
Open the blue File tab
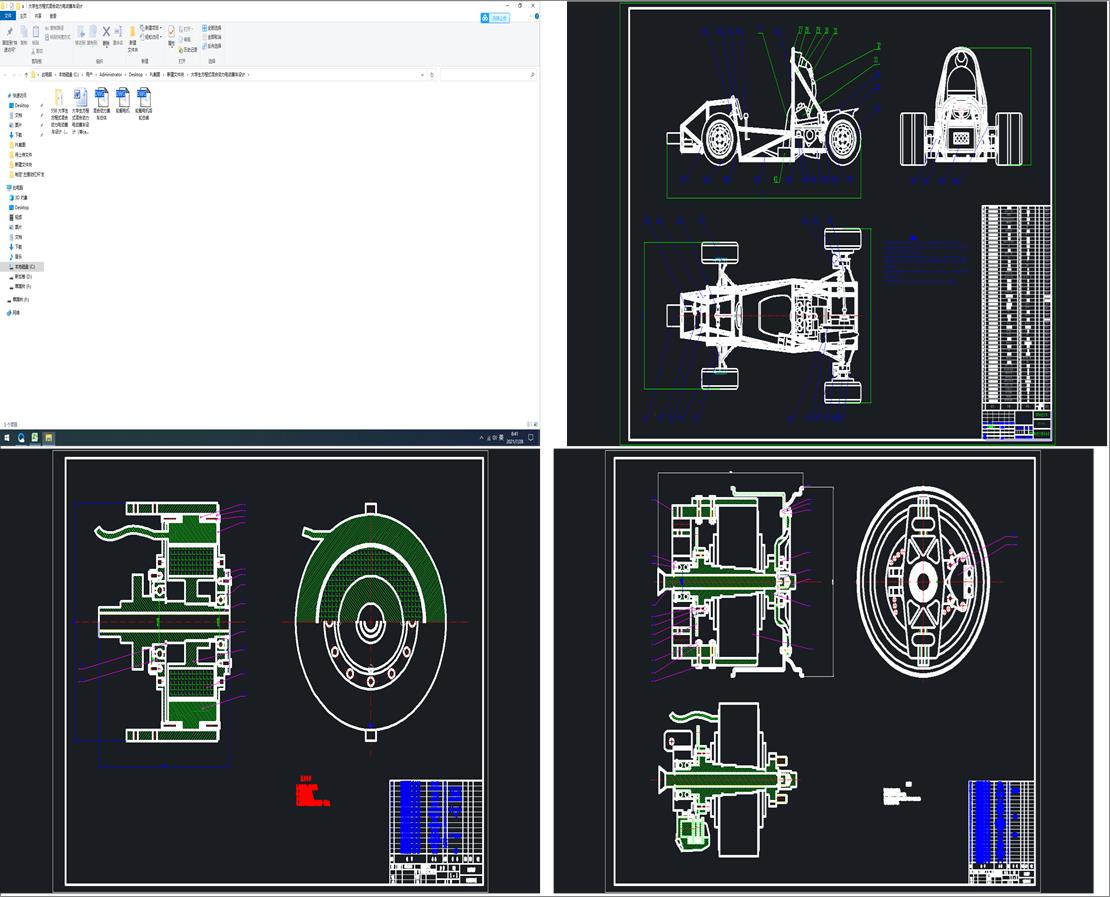click(8, 16)
